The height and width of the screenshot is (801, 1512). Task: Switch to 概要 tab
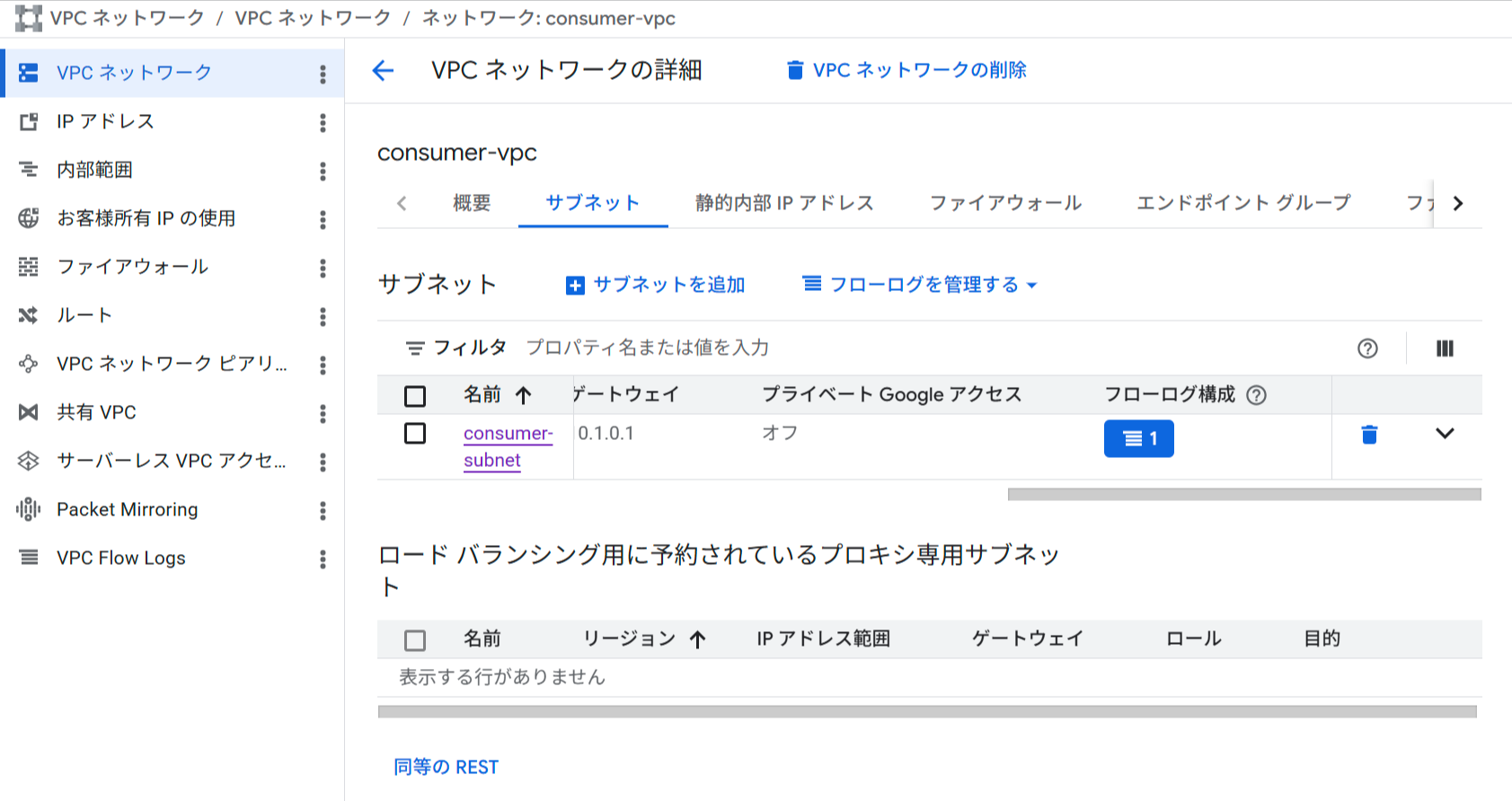click(472, 203)
